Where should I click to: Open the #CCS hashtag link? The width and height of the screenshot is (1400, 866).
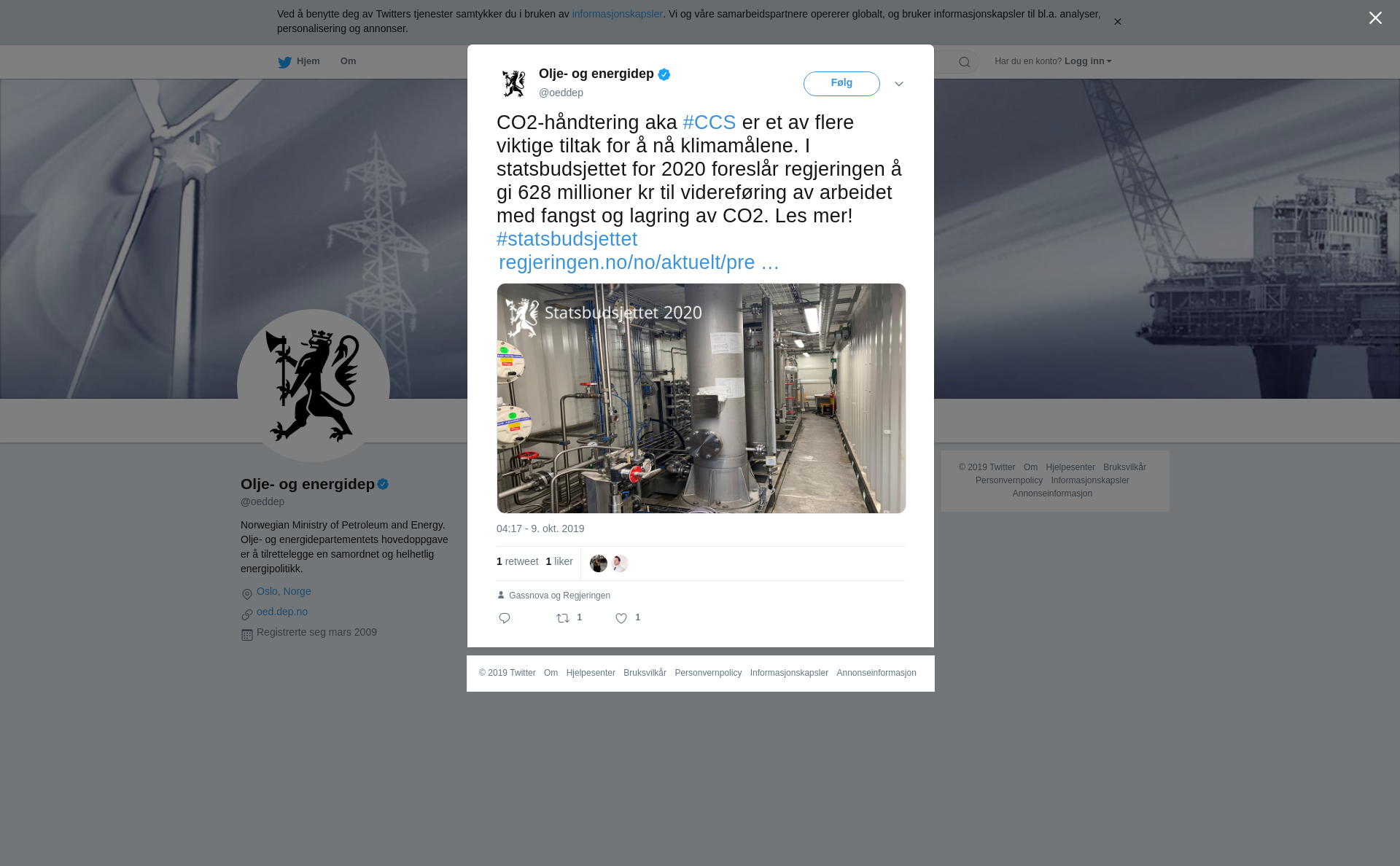coord(709,122)
